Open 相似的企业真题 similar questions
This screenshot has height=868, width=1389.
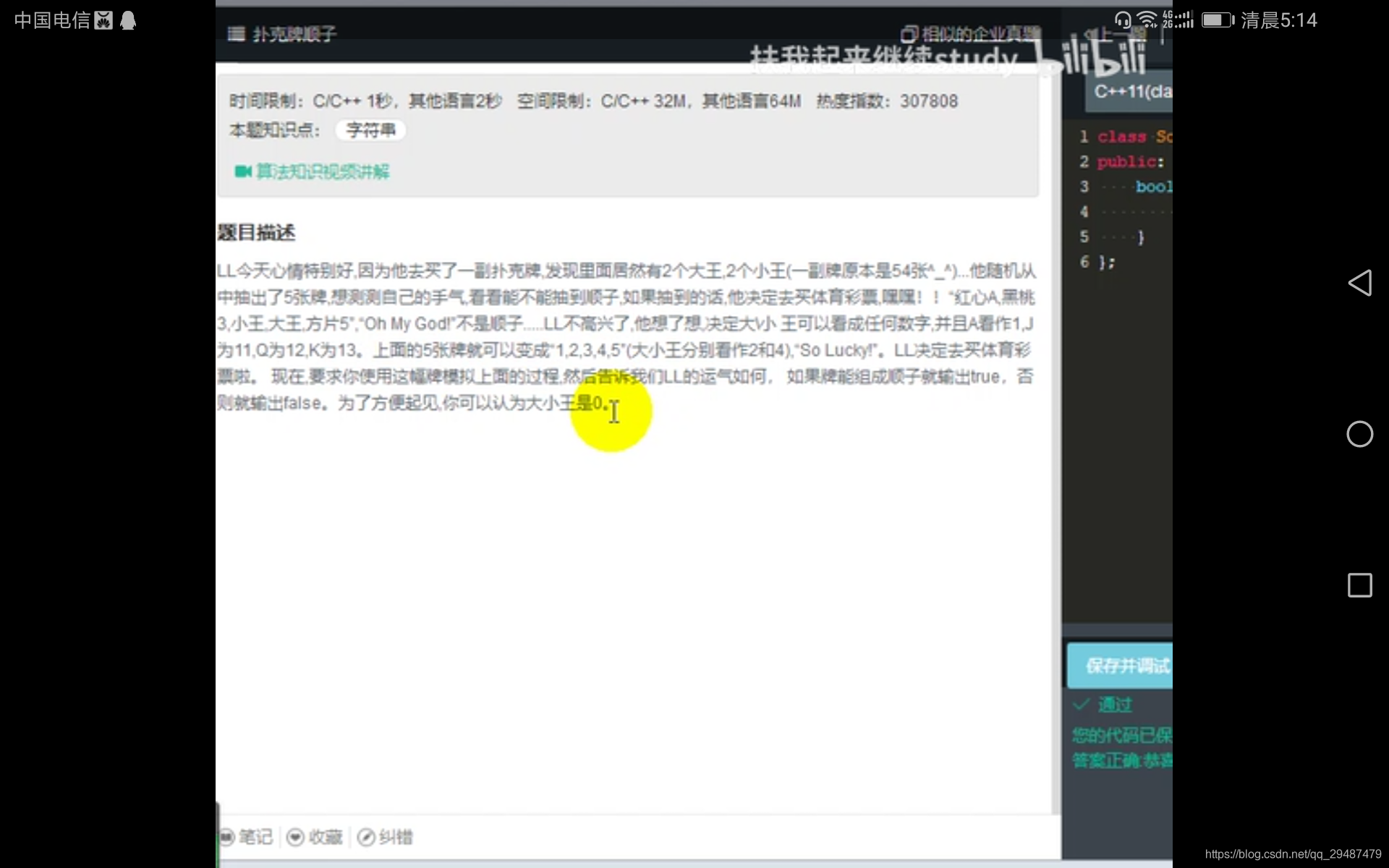click(980, 34)
